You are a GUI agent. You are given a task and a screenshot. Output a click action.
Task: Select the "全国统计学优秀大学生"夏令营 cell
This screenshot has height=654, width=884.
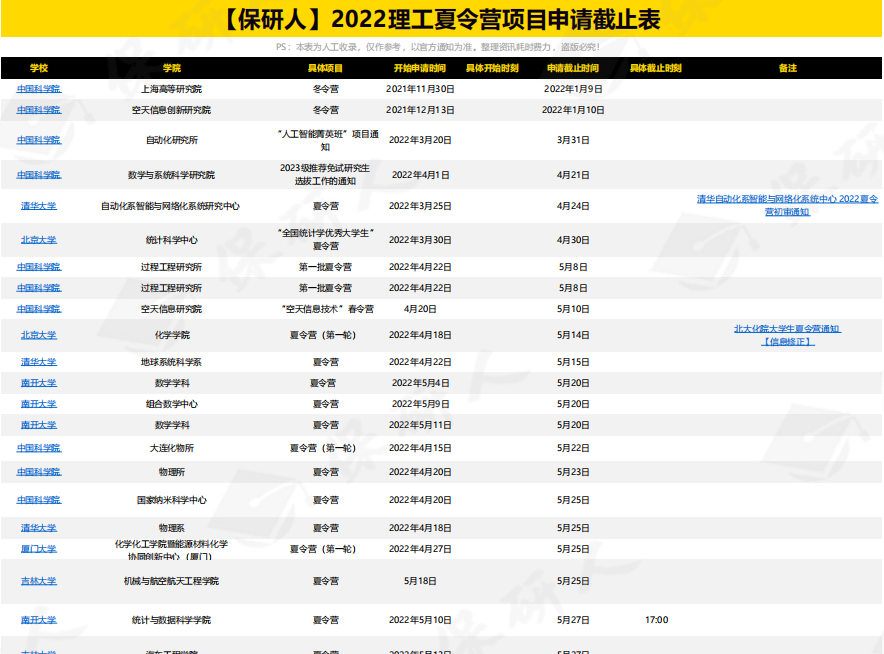[325, 239]
